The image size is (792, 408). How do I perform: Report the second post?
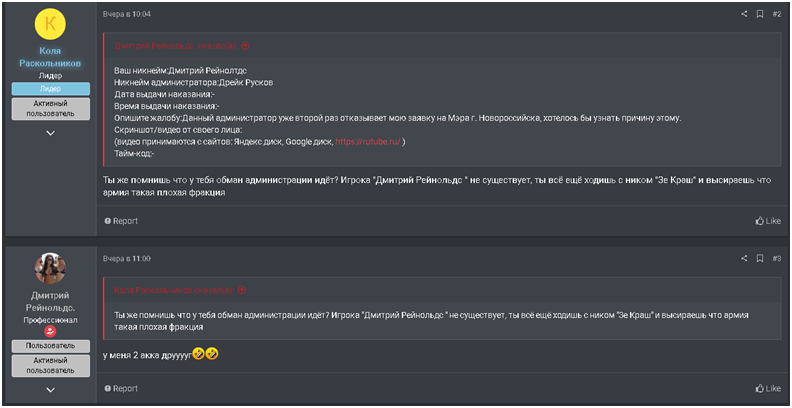pyautogui.click(x=121, y=388)
